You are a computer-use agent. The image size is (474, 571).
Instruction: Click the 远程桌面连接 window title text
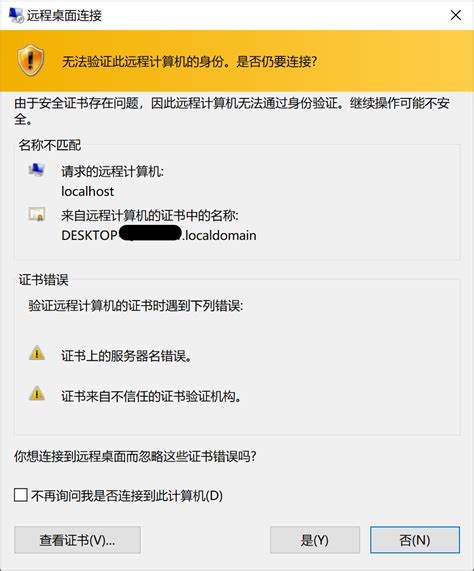click(64, 16)
